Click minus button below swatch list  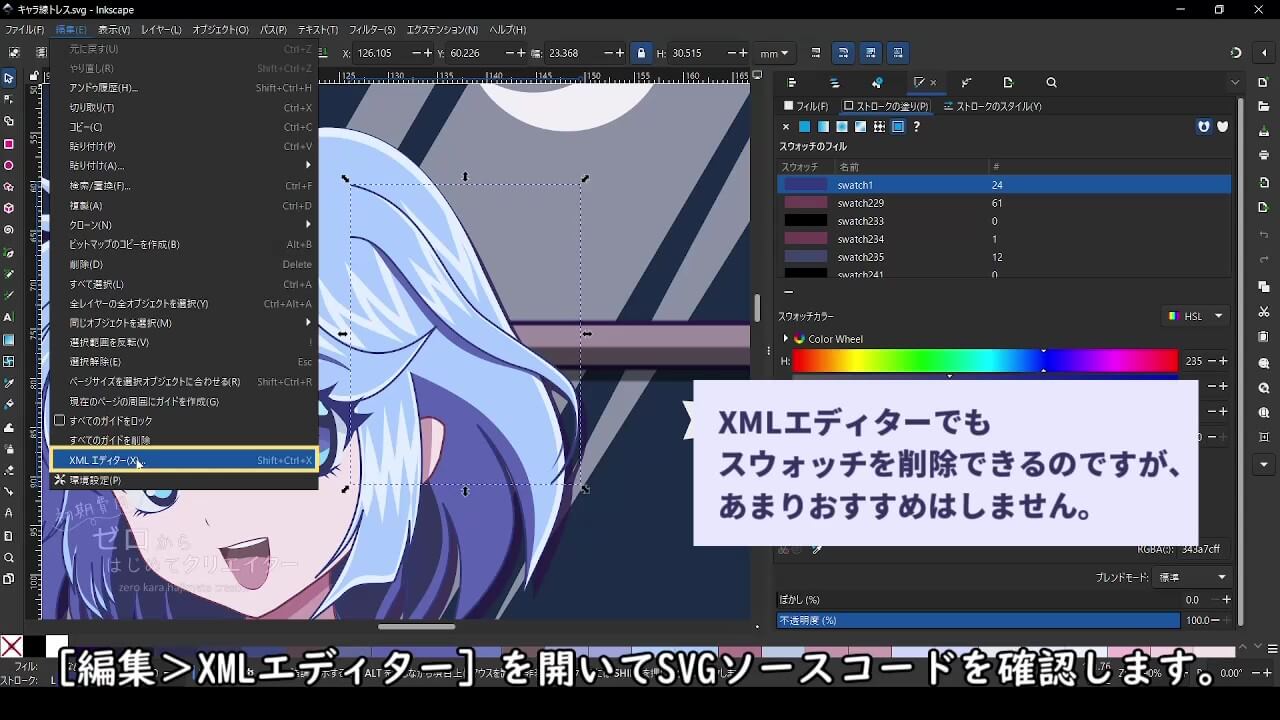click(x=788, y=292)
